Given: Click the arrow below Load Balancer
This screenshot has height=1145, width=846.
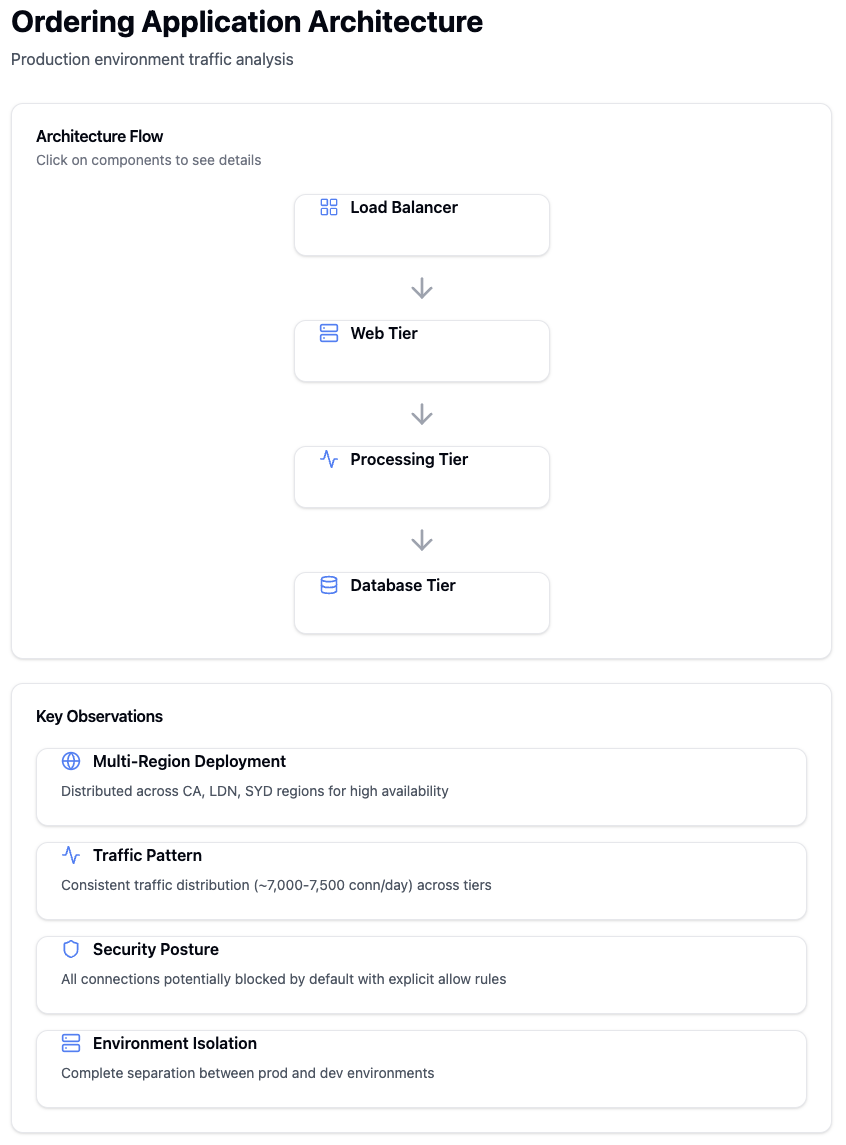Looking at the screenshot, I should 422,288.
